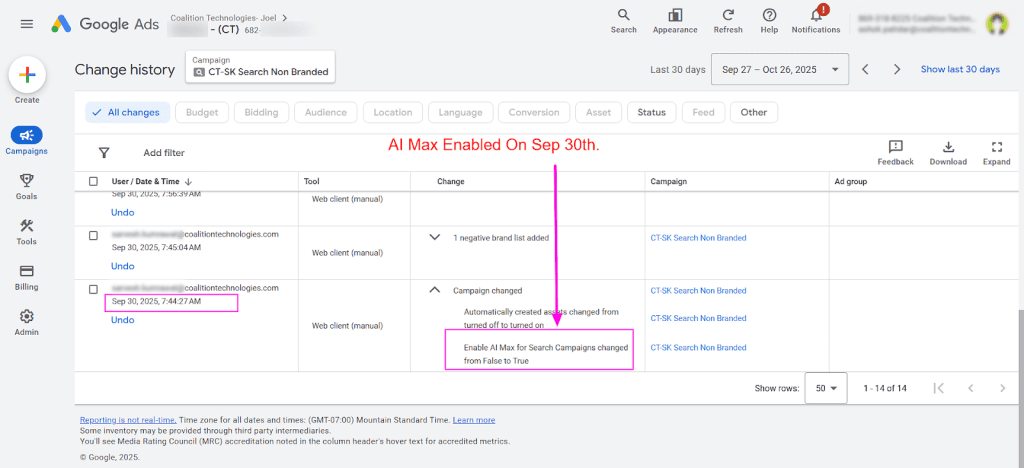
Task: Open campaign link beside Campaign changed
Action: click(x=698, y=290)
